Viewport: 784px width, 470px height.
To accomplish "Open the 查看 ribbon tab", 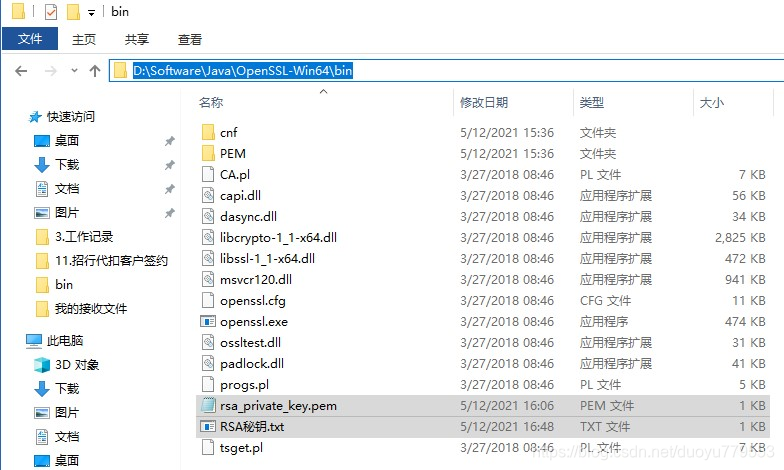I will coord(190,39).
